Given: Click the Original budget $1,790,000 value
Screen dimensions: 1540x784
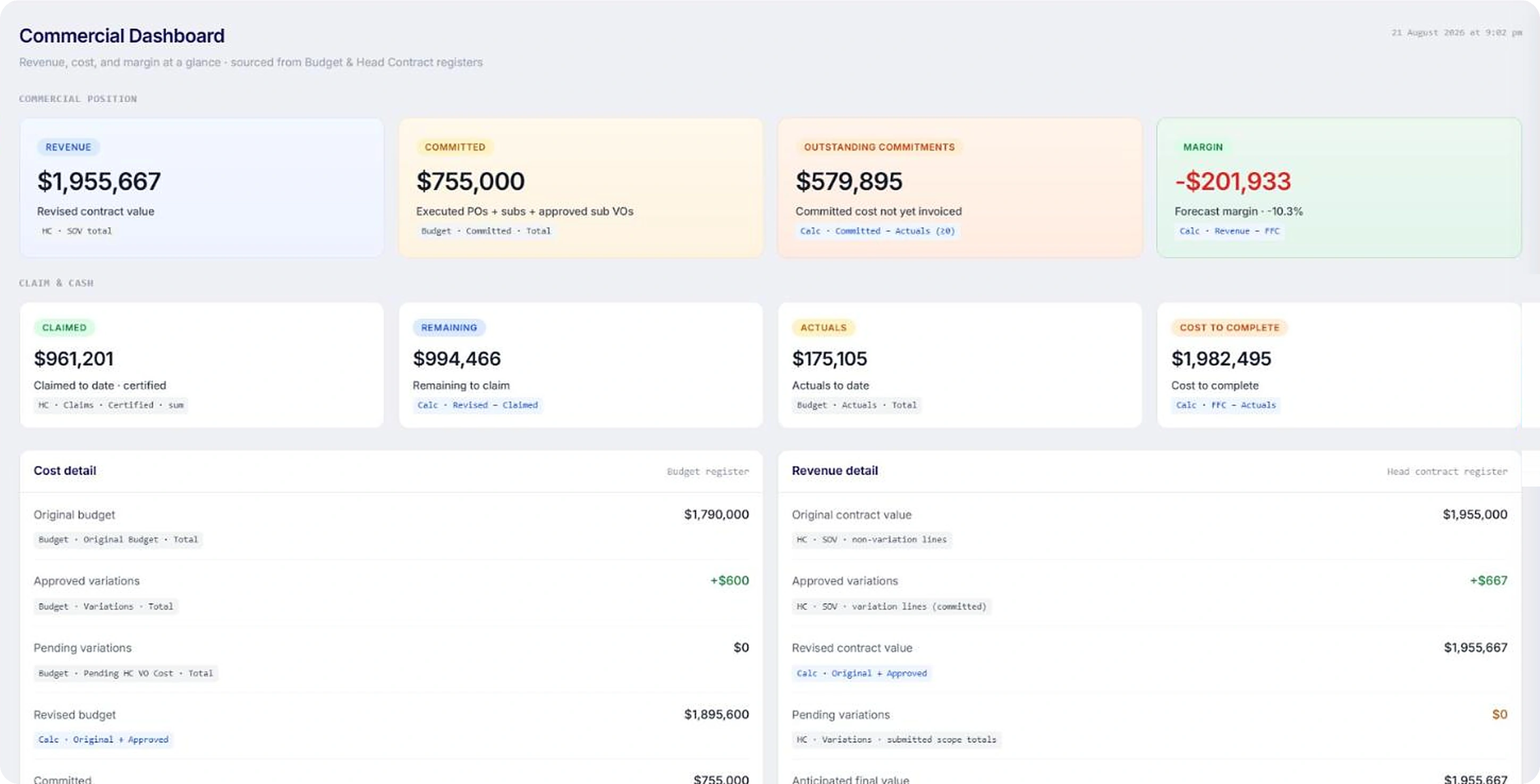Looking at the screenshot, I should [716, 515].
